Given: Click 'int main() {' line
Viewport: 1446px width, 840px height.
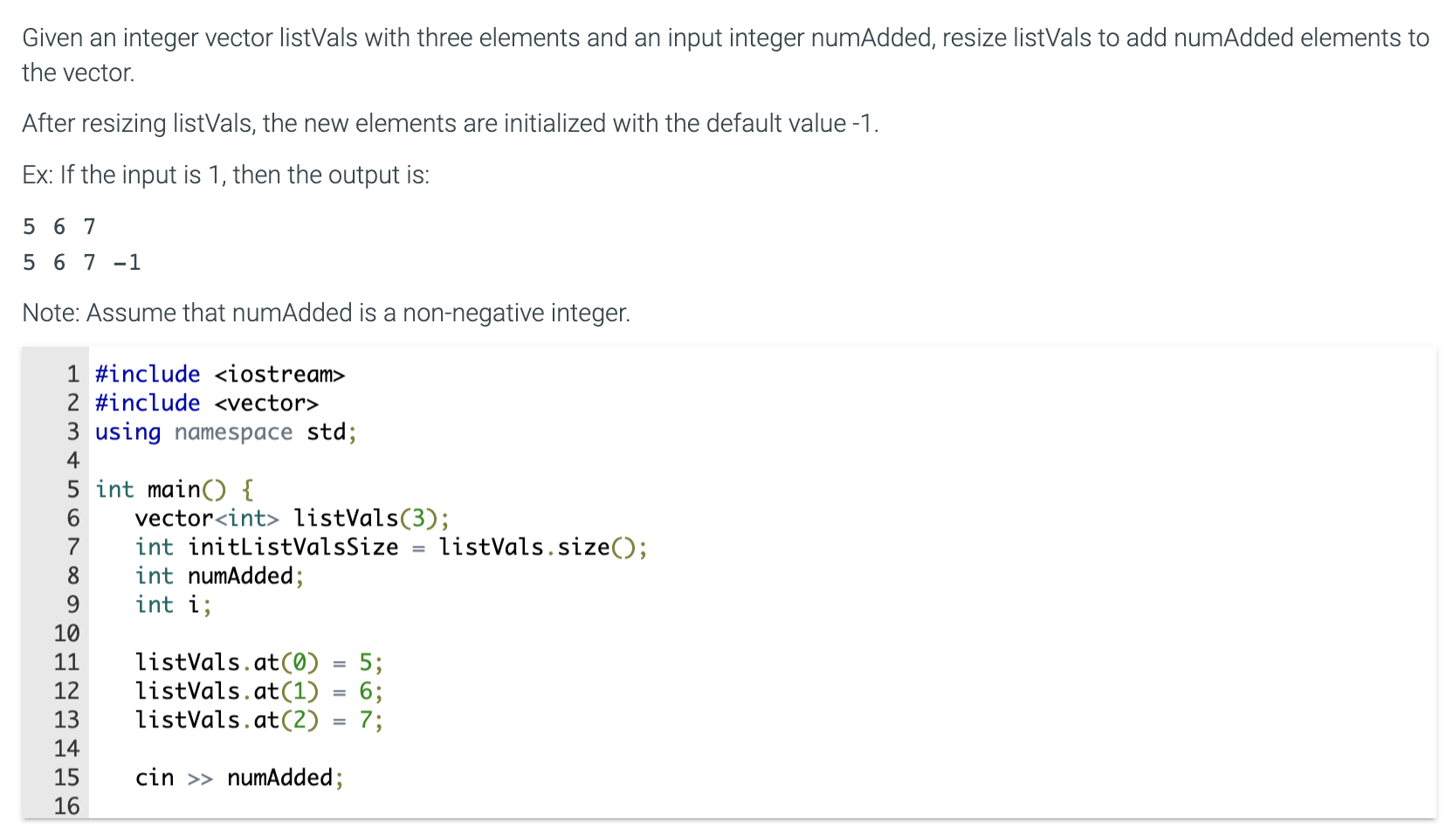Looking at the screenshot, I should tap(175, 489).
